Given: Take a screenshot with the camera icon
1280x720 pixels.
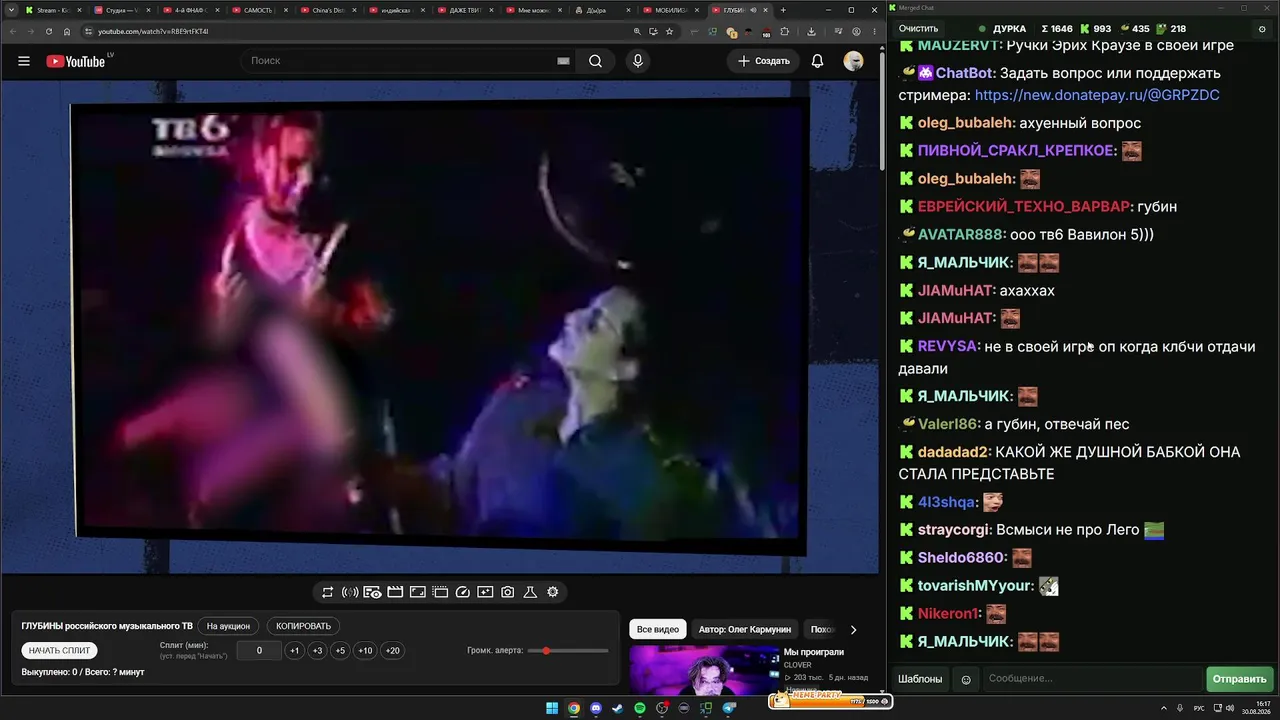Looking at the screenshot, I should [x=508, y=592].
